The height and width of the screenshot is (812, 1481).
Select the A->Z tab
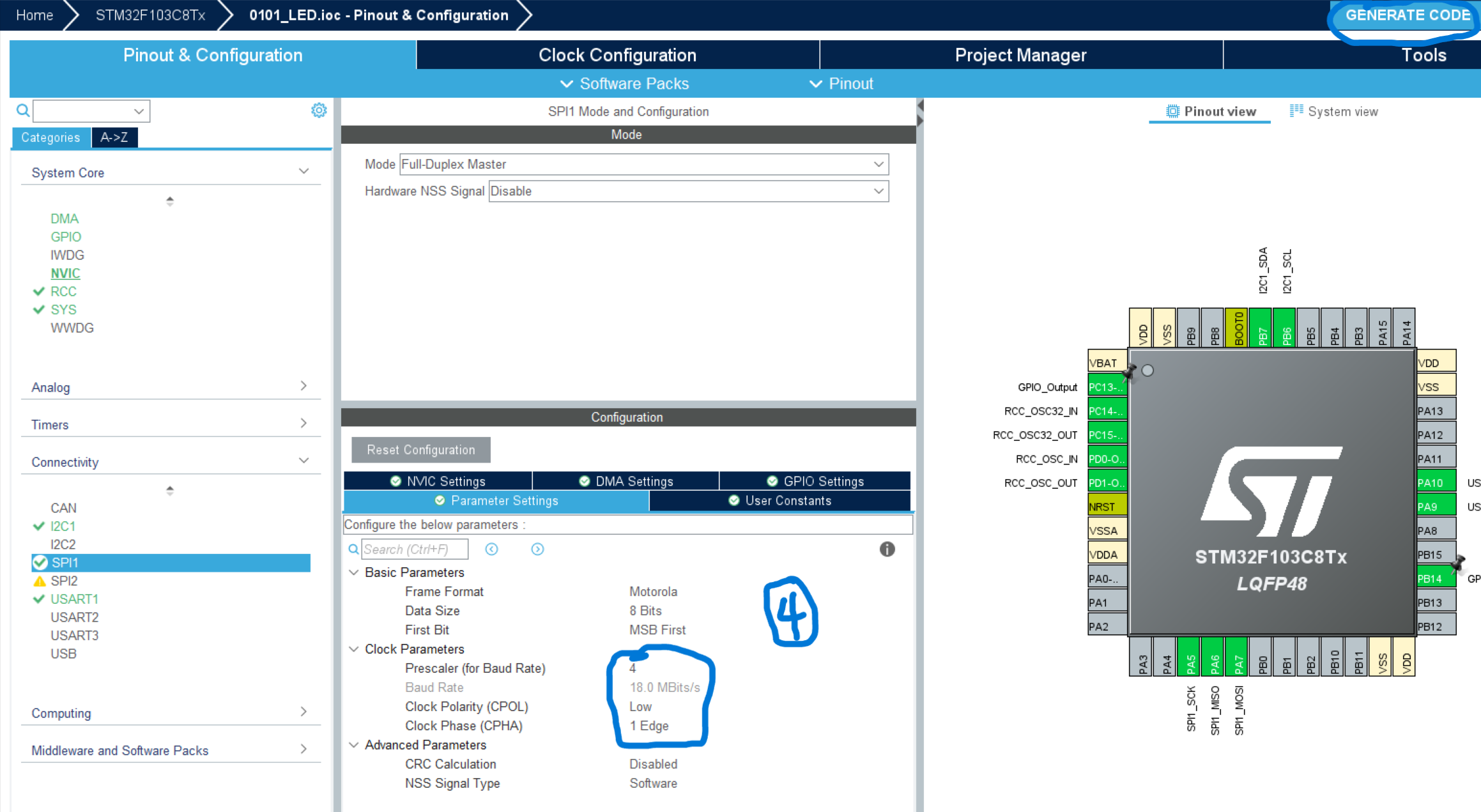tap(114, 137)
